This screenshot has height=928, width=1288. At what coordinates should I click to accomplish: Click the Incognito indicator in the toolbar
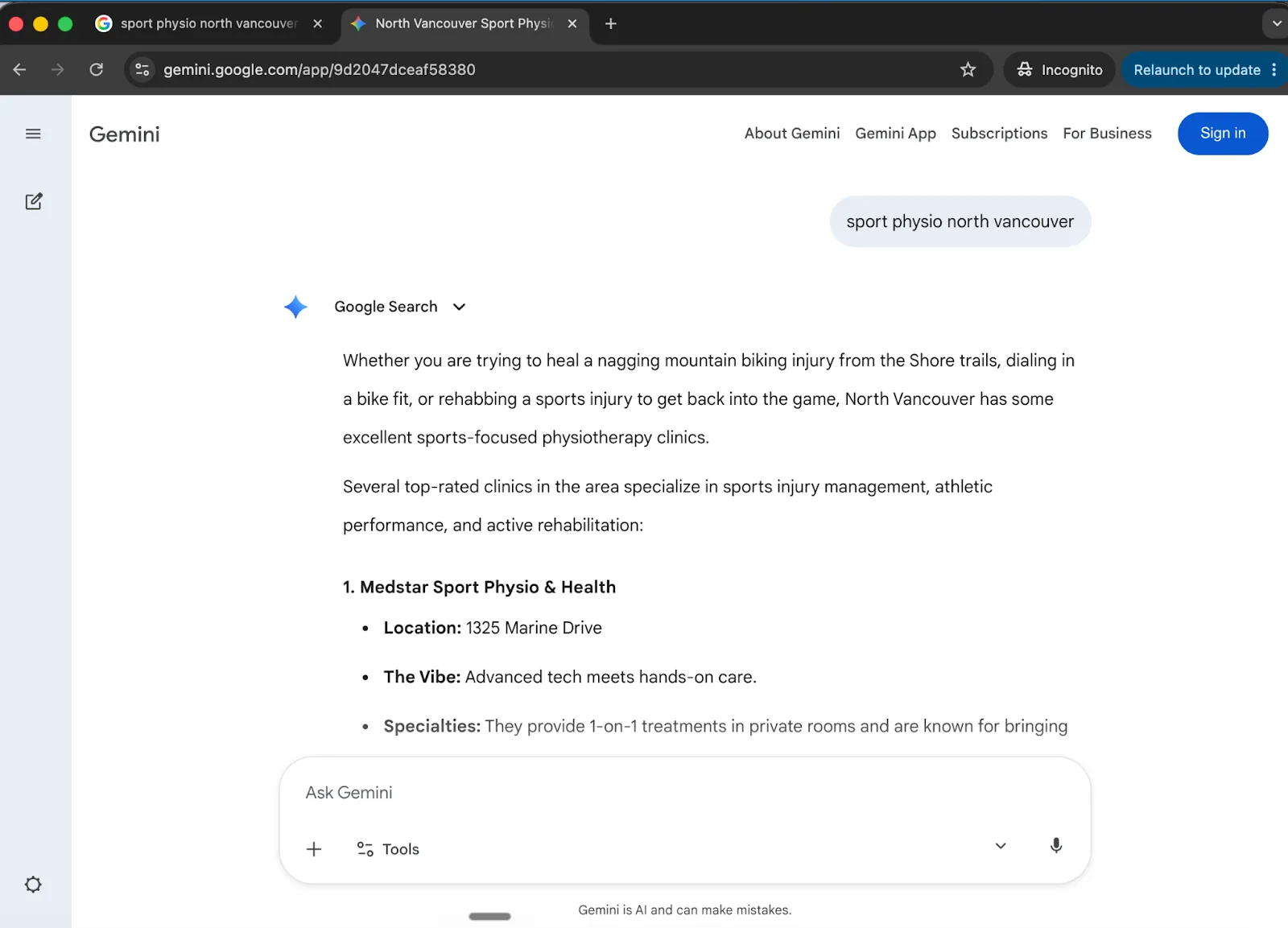pyautogui.click(x=1059, y=70)
